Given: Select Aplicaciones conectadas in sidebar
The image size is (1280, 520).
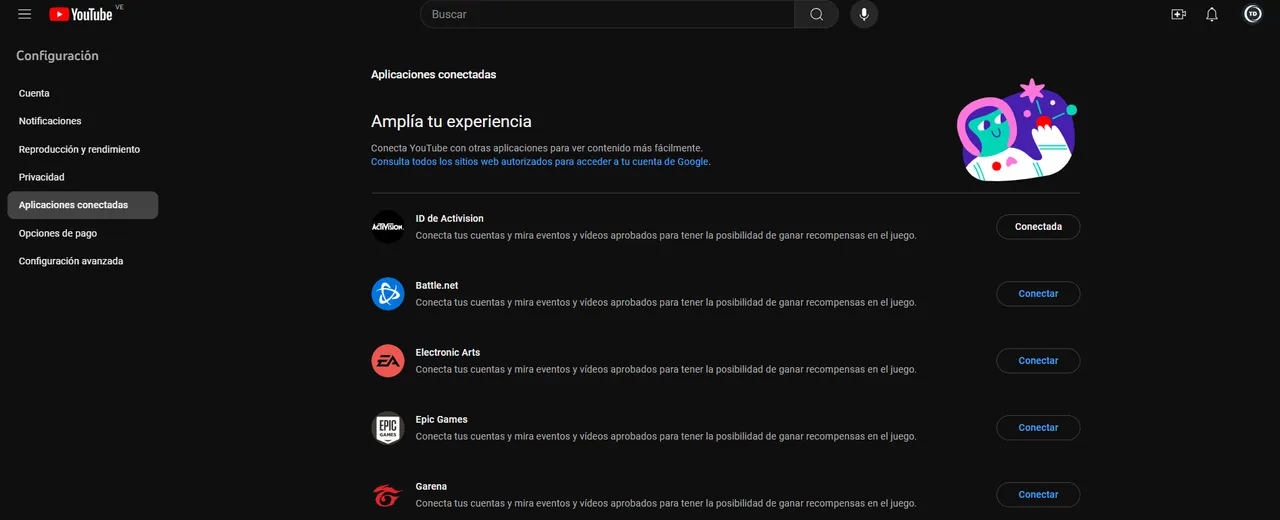Looking at the screenshot, I should point(82,205).
